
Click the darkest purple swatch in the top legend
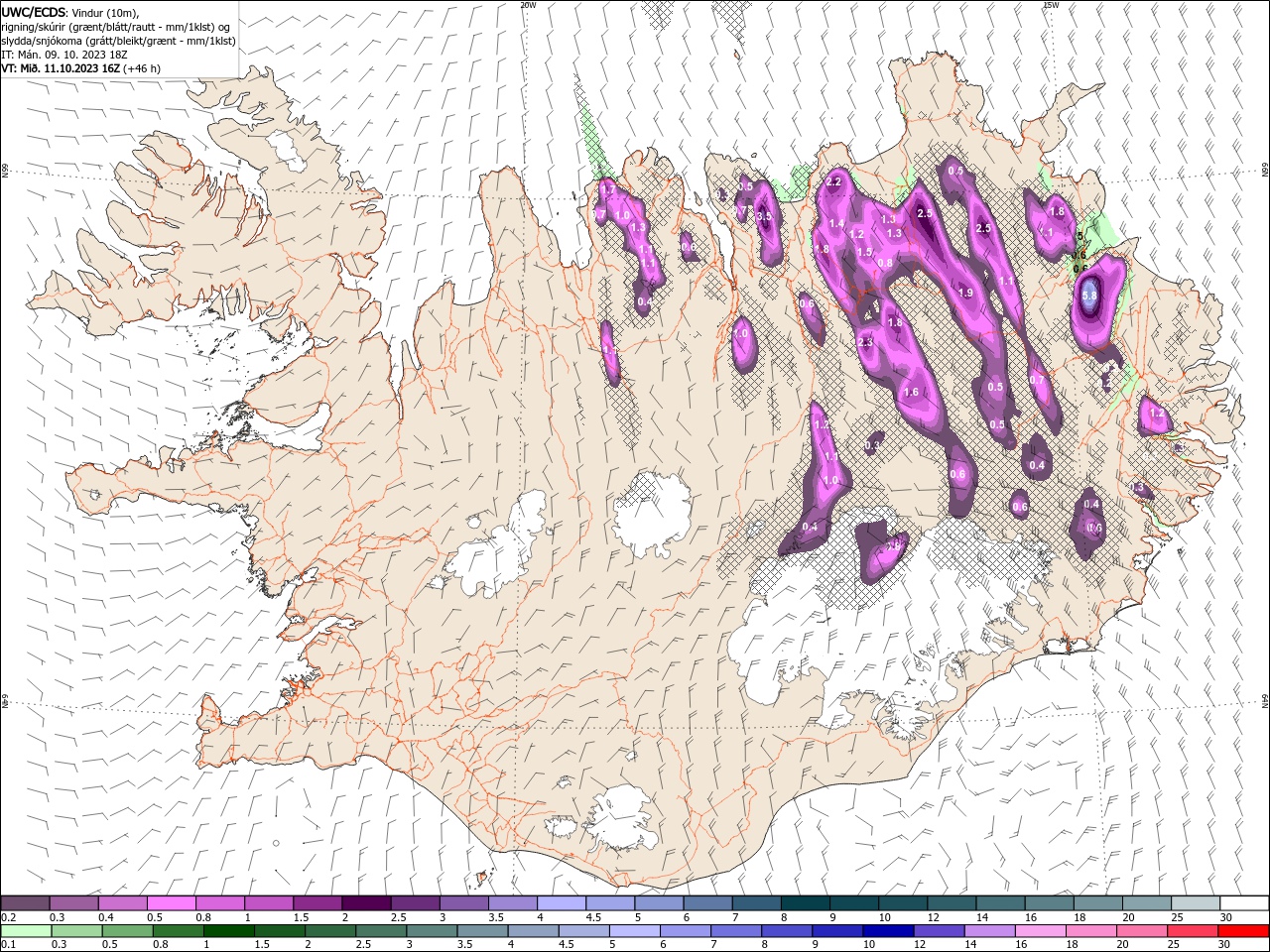(366, 903)
